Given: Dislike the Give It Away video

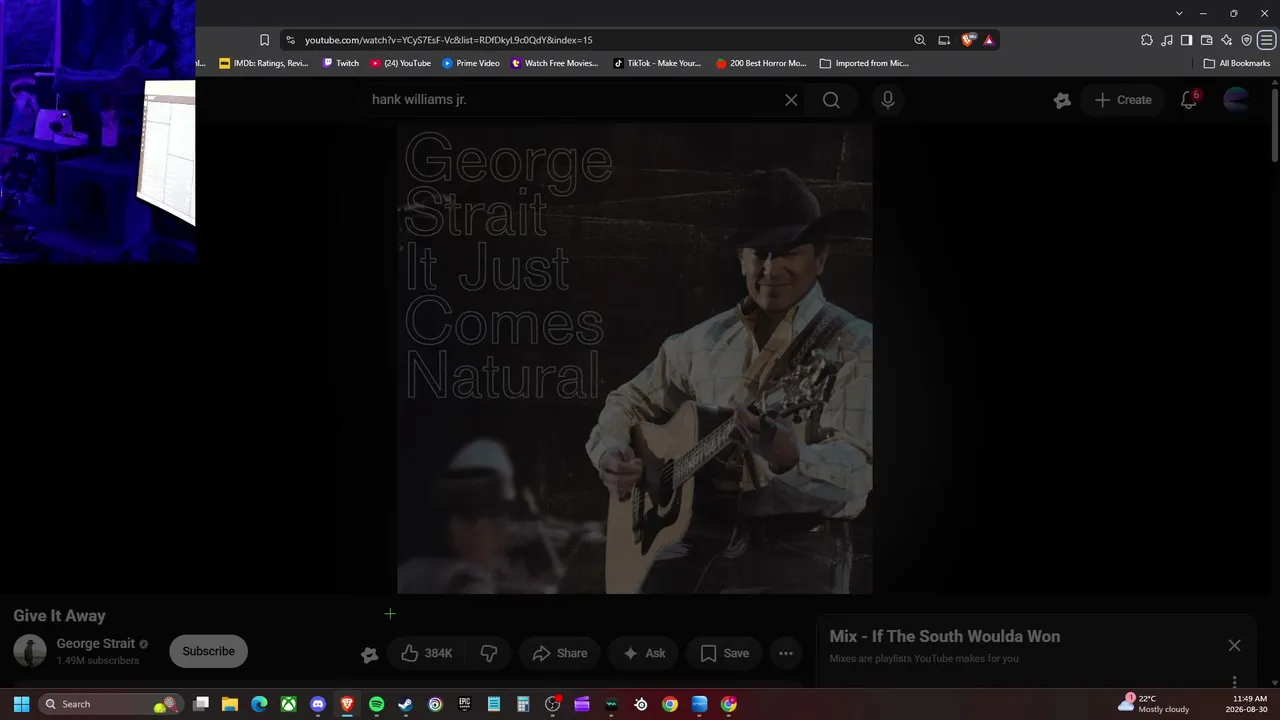Looking at the screenshot, I should (489, 653).
